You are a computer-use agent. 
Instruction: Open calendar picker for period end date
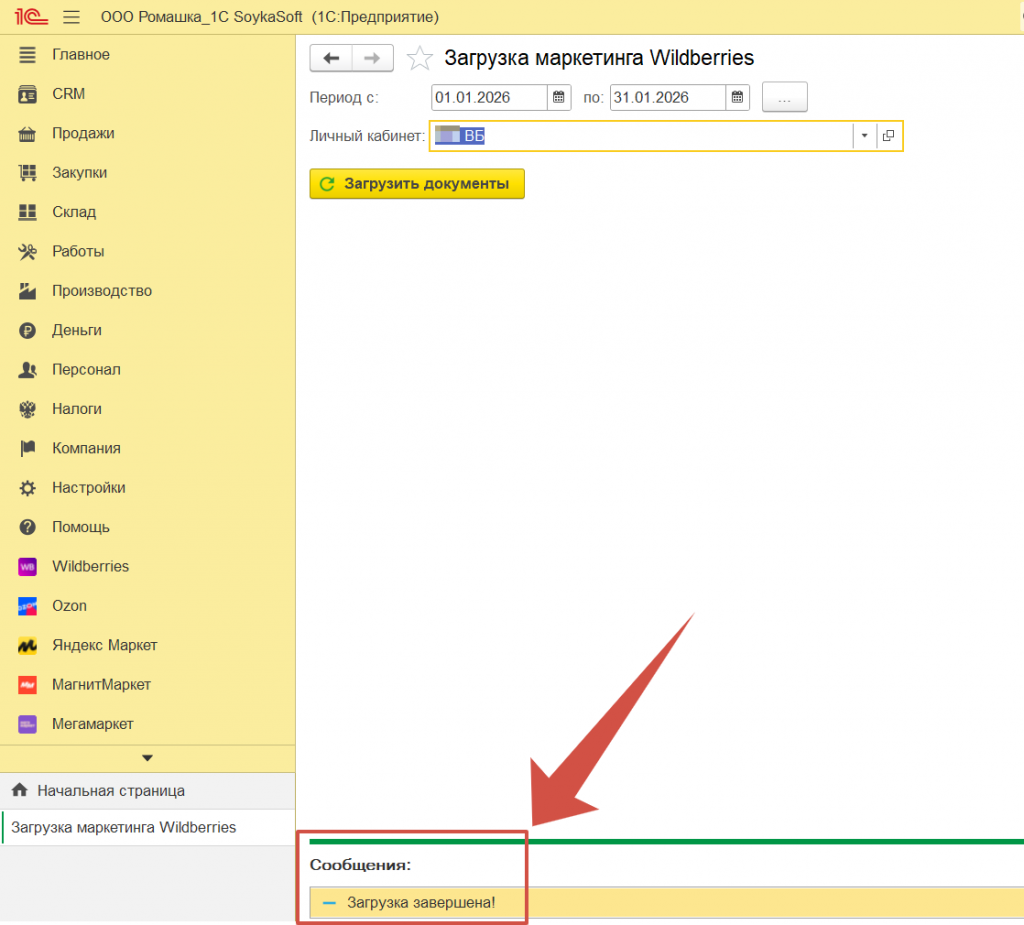[737, 97]
